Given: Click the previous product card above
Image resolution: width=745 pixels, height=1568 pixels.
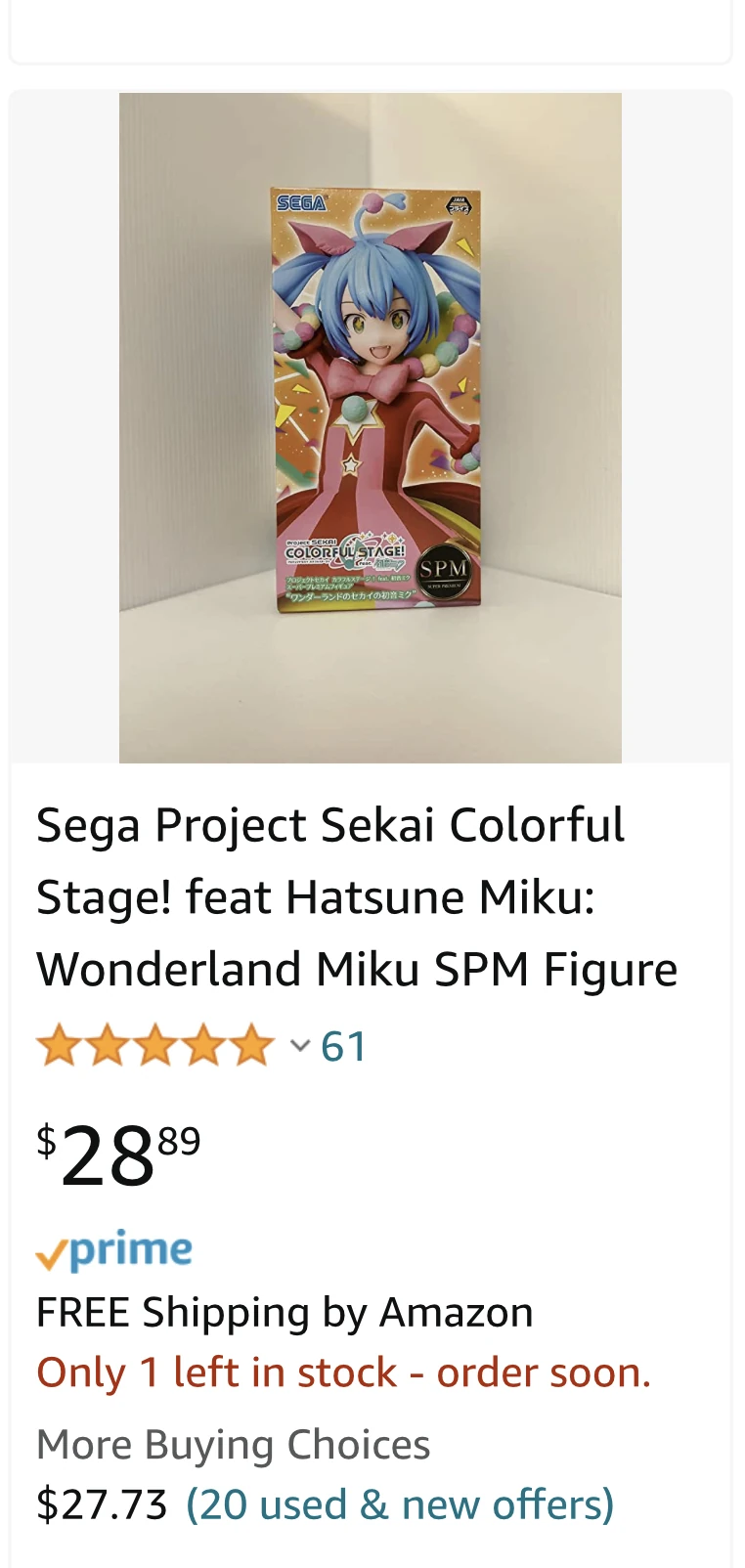Looking at the screenshot, I should click(370, 31).
